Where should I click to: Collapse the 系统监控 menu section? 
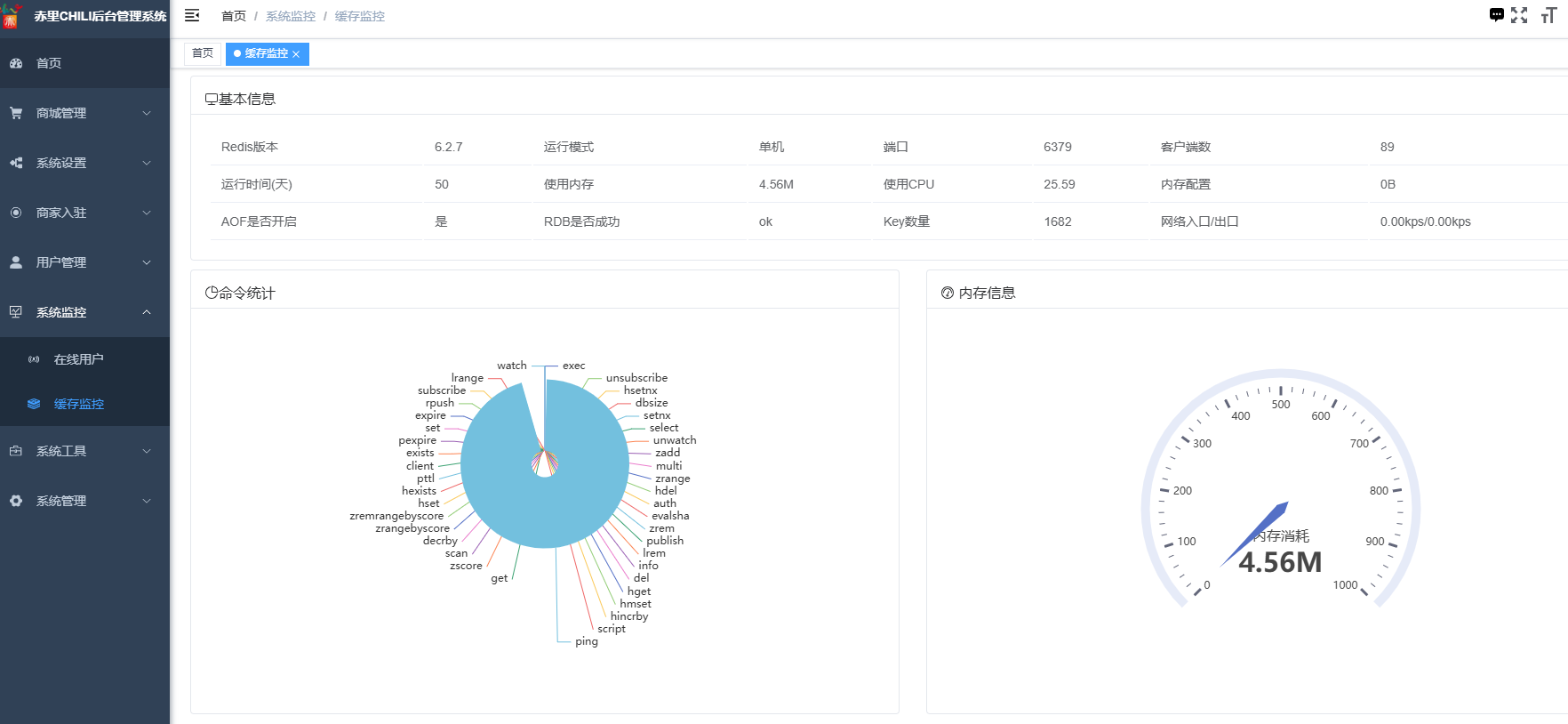[147, 312]
